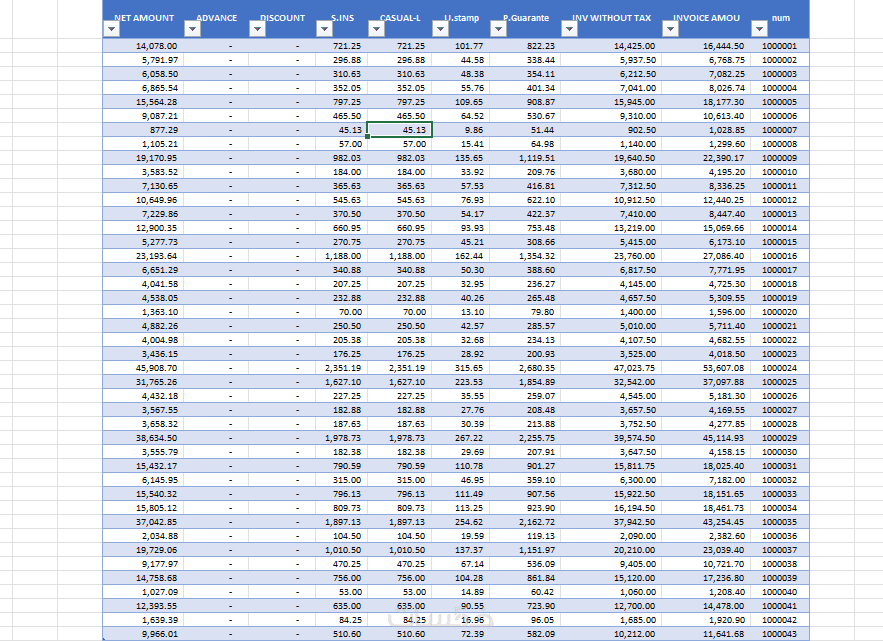
Task: Select the cell with 7,410.00
Action: pos(611,214)
